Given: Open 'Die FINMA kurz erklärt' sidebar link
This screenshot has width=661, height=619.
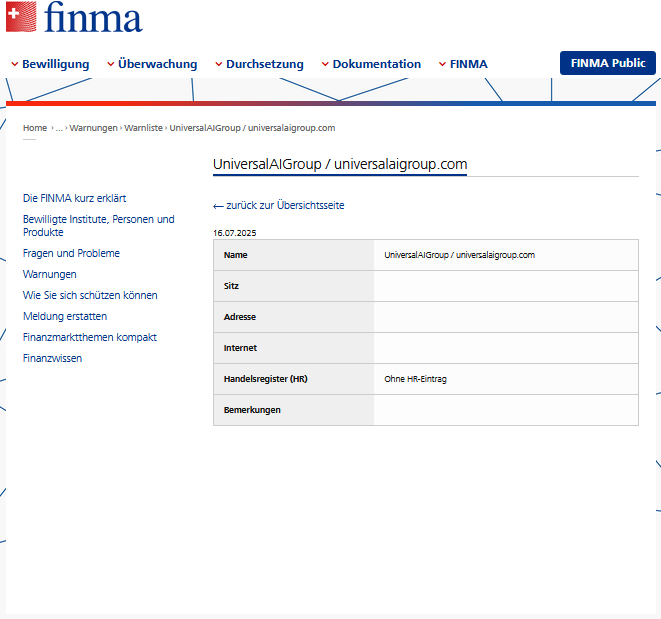Looking at the screenshot, I should [x=74, y=198].
